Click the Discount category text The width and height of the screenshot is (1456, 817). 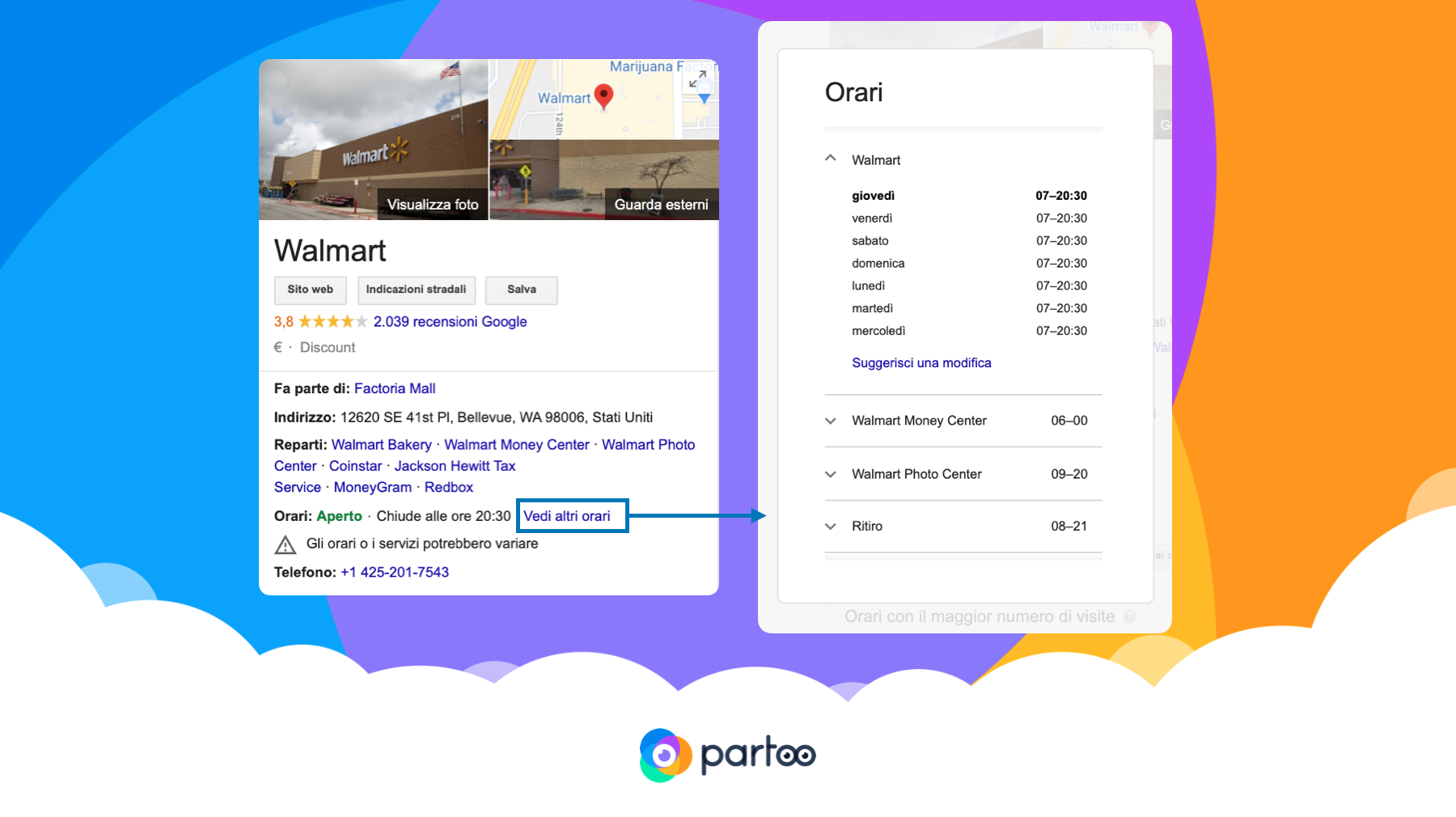click(x=328, y=348)
